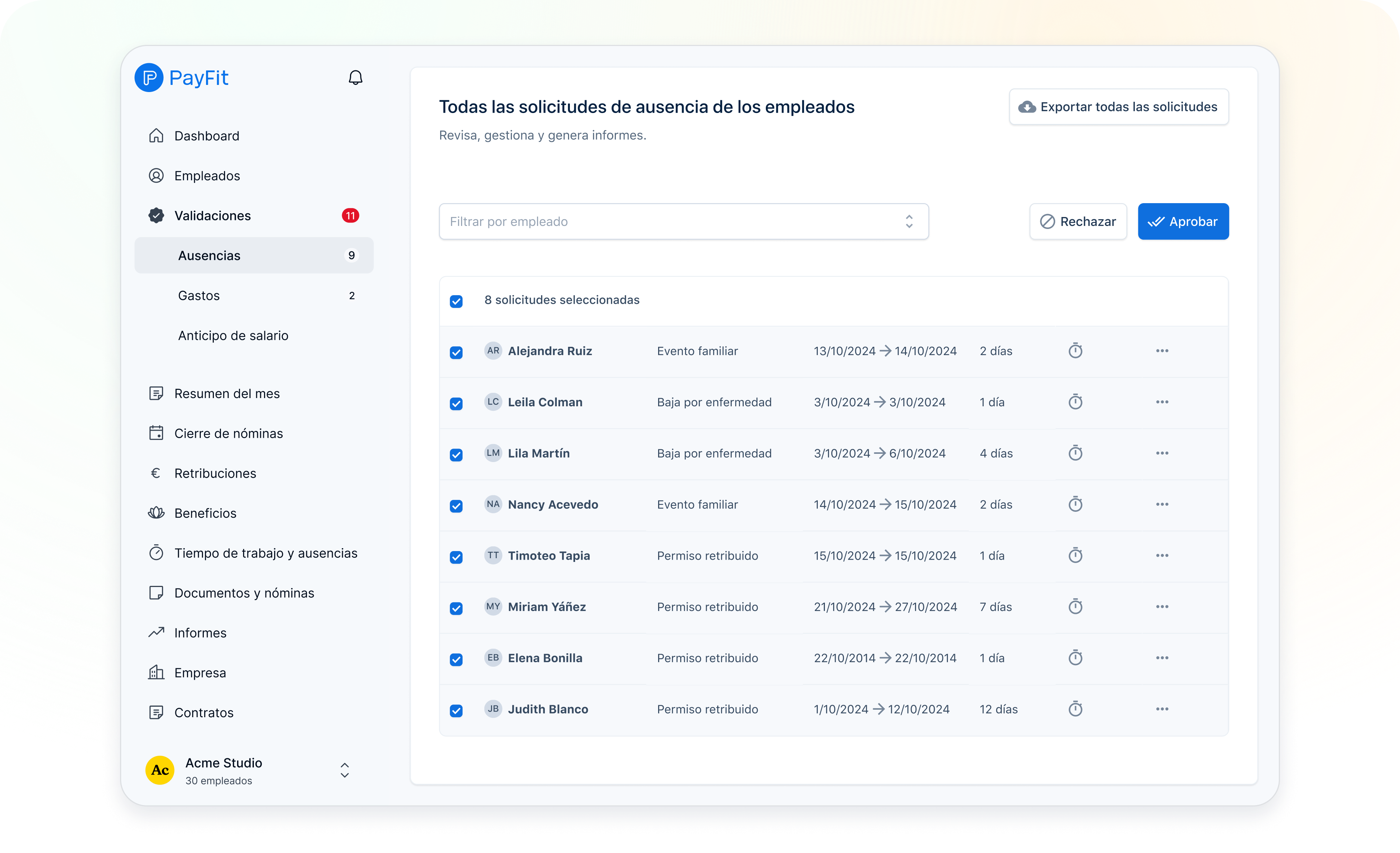This screenshot has height=853, width=1400.
Task: Click timer icon in Timoteo Tapia row
Action: (1075, 555)
